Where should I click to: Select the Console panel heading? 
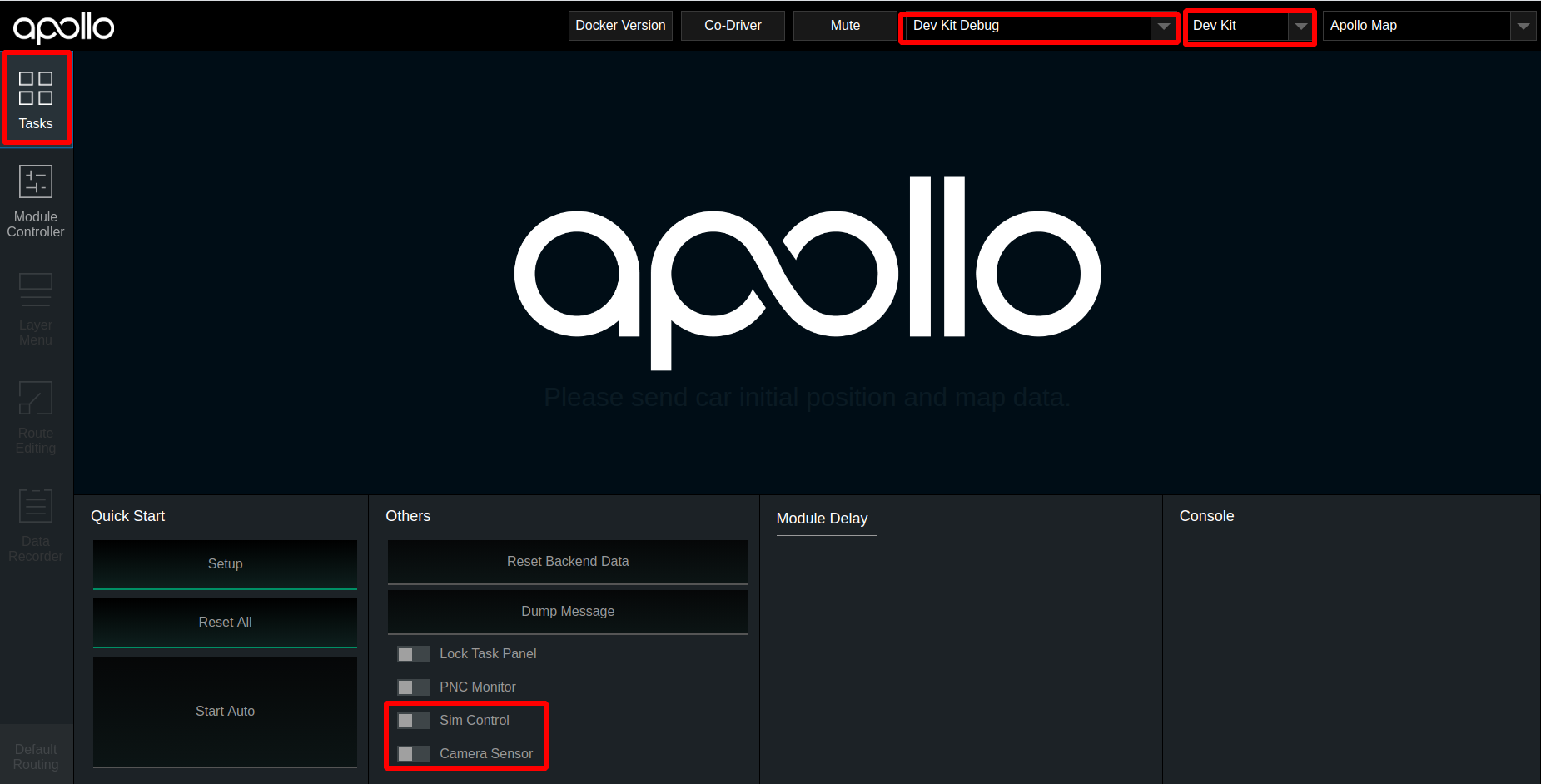[x=1206, y=516]
